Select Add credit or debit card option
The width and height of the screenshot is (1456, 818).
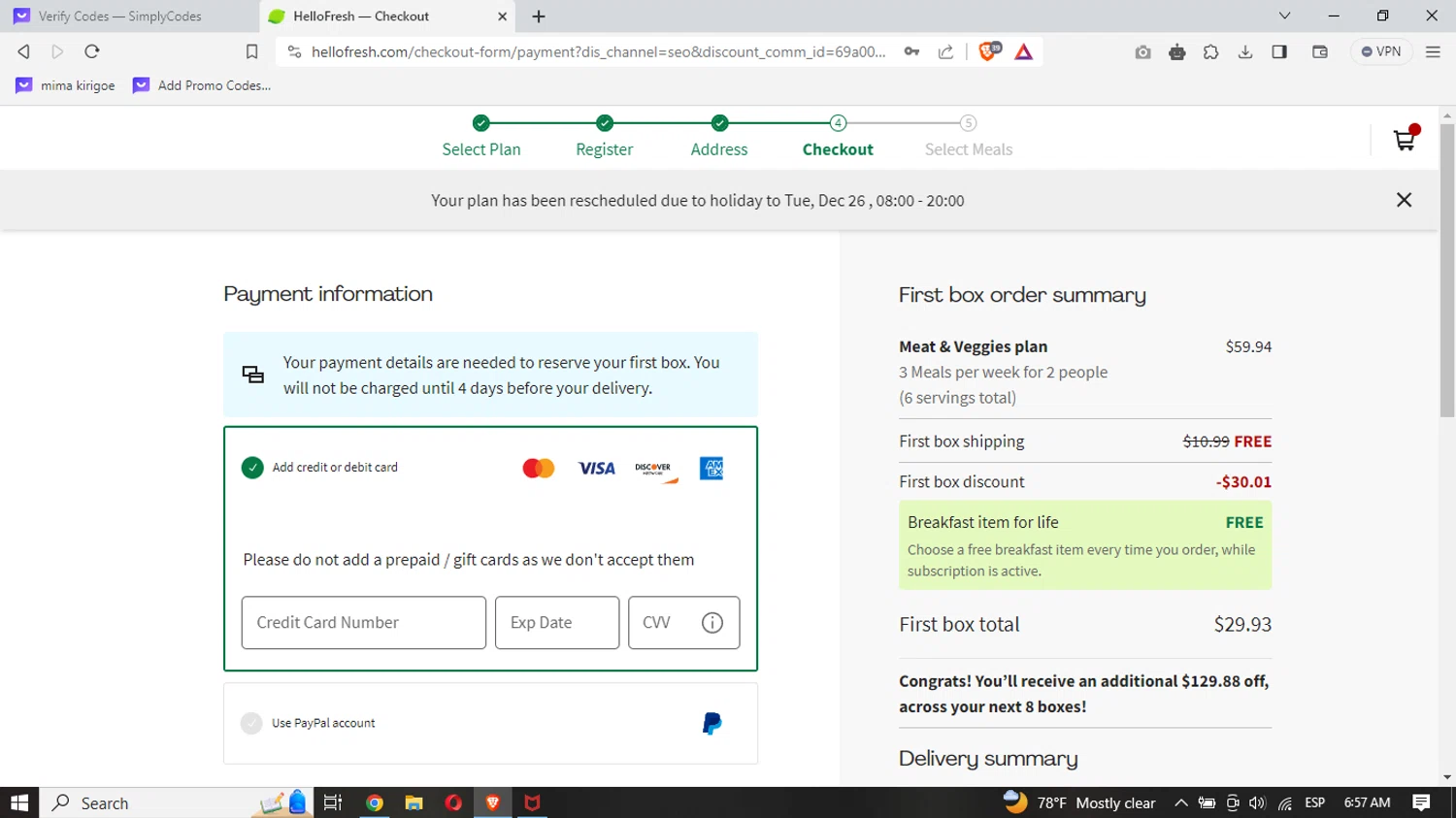click(x=252, y=468)
